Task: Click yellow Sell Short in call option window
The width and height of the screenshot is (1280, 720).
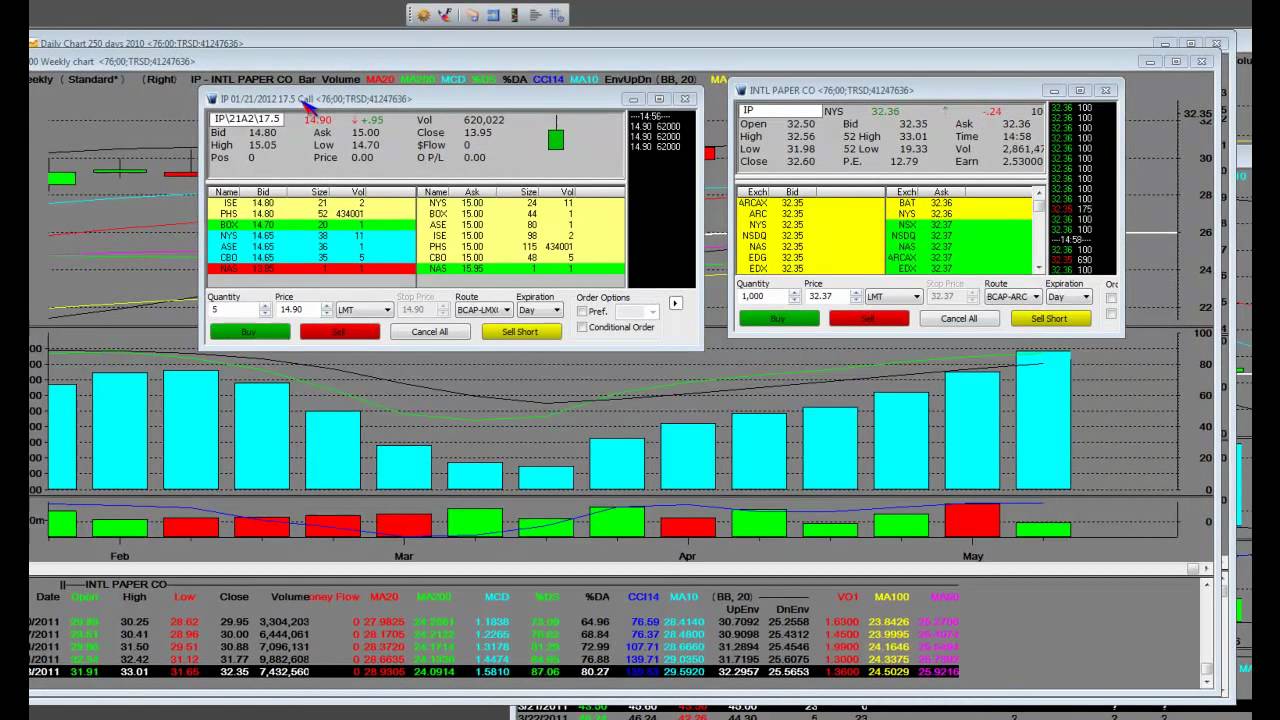Action: click(x=521, y=332)
